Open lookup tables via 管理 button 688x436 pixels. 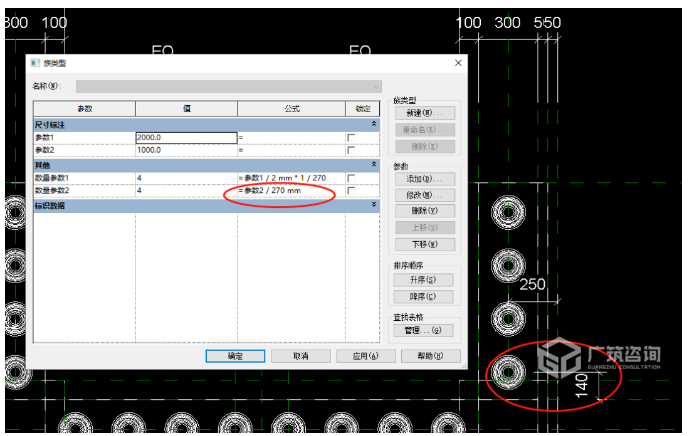423,330
